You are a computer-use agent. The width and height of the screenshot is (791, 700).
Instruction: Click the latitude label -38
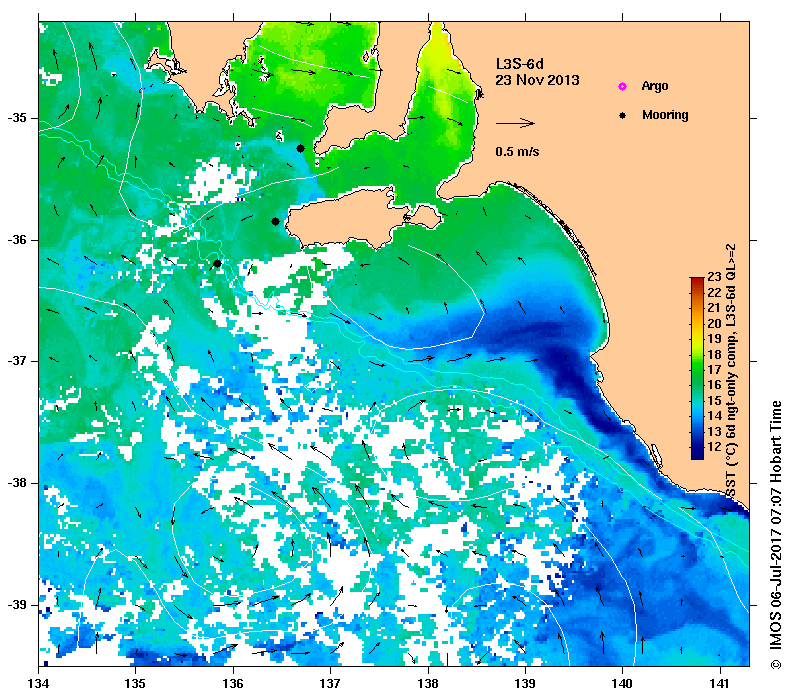pos(16,483)
